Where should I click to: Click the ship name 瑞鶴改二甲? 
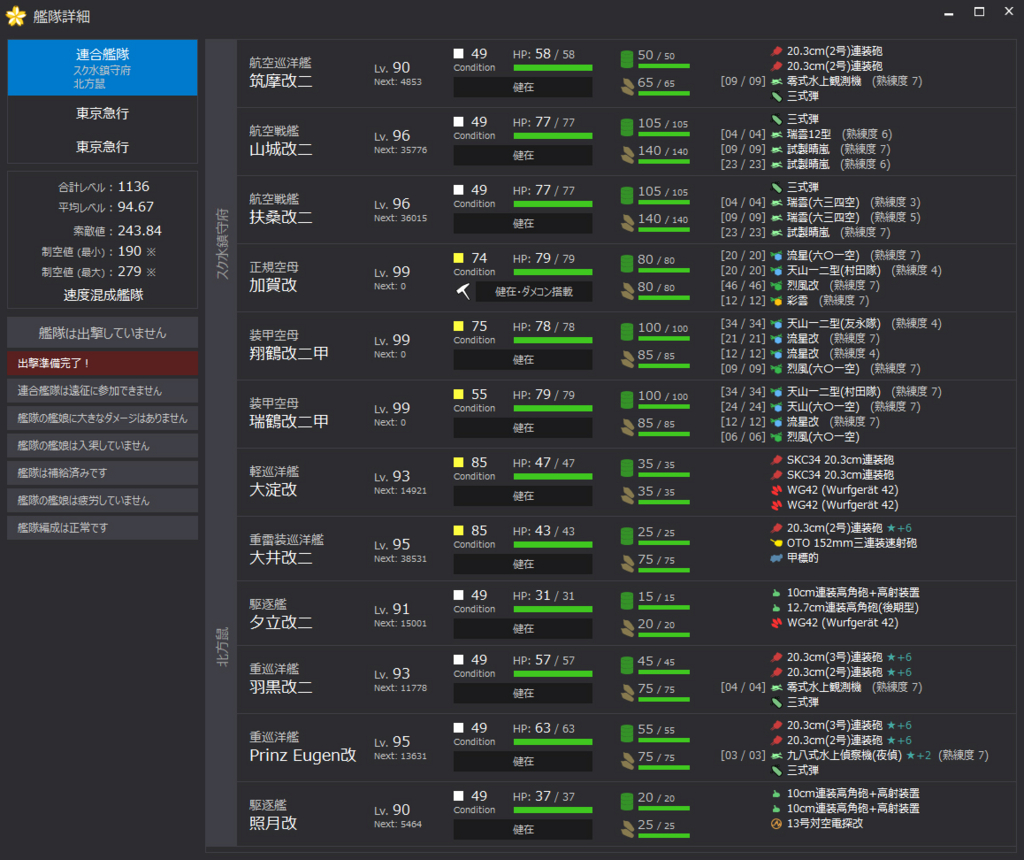click(289, 422)
